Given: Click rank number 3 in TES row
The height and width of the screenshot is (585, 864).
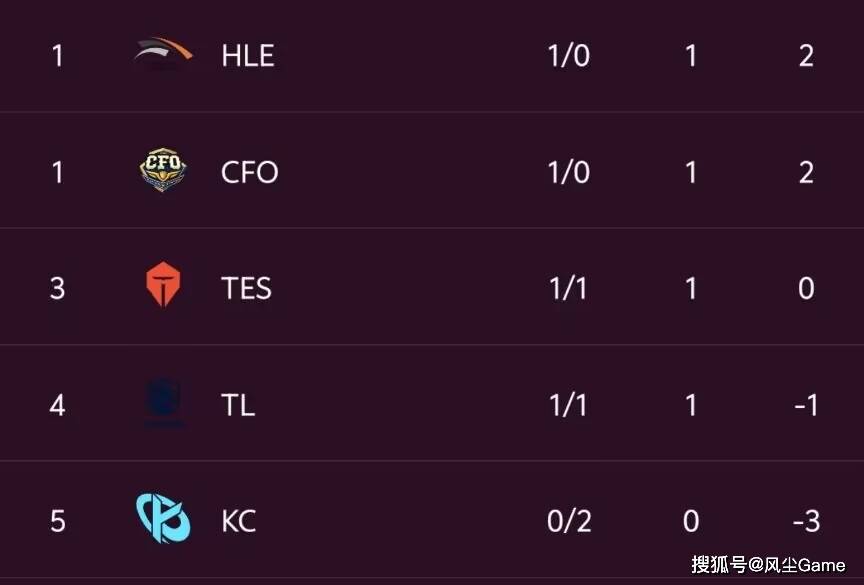Looking at the screenshot, I should [57, 288].
